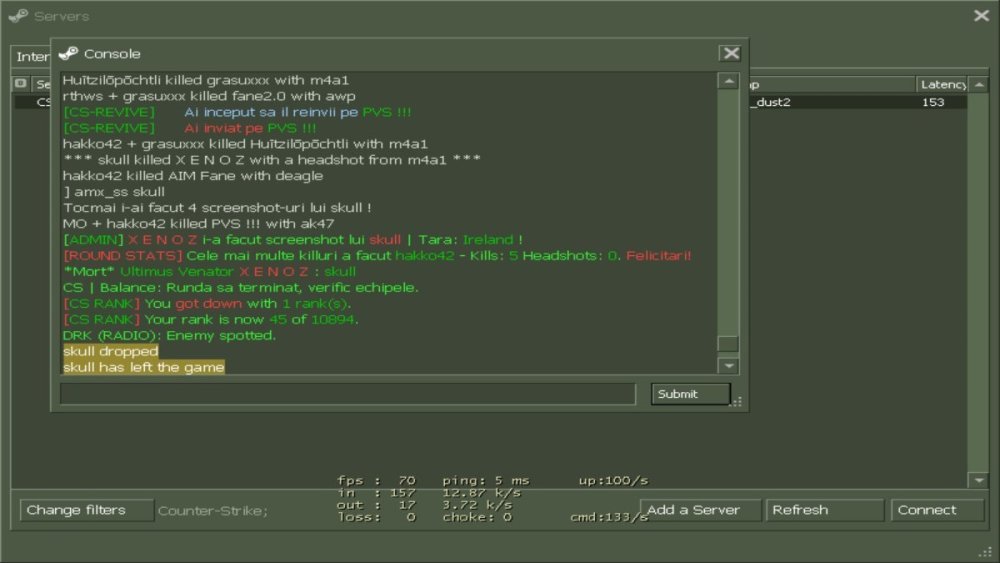Screen dimensions: 1000x563
Task: Click the '[ROUND STATS]' console line
Action: coord(377,256)
